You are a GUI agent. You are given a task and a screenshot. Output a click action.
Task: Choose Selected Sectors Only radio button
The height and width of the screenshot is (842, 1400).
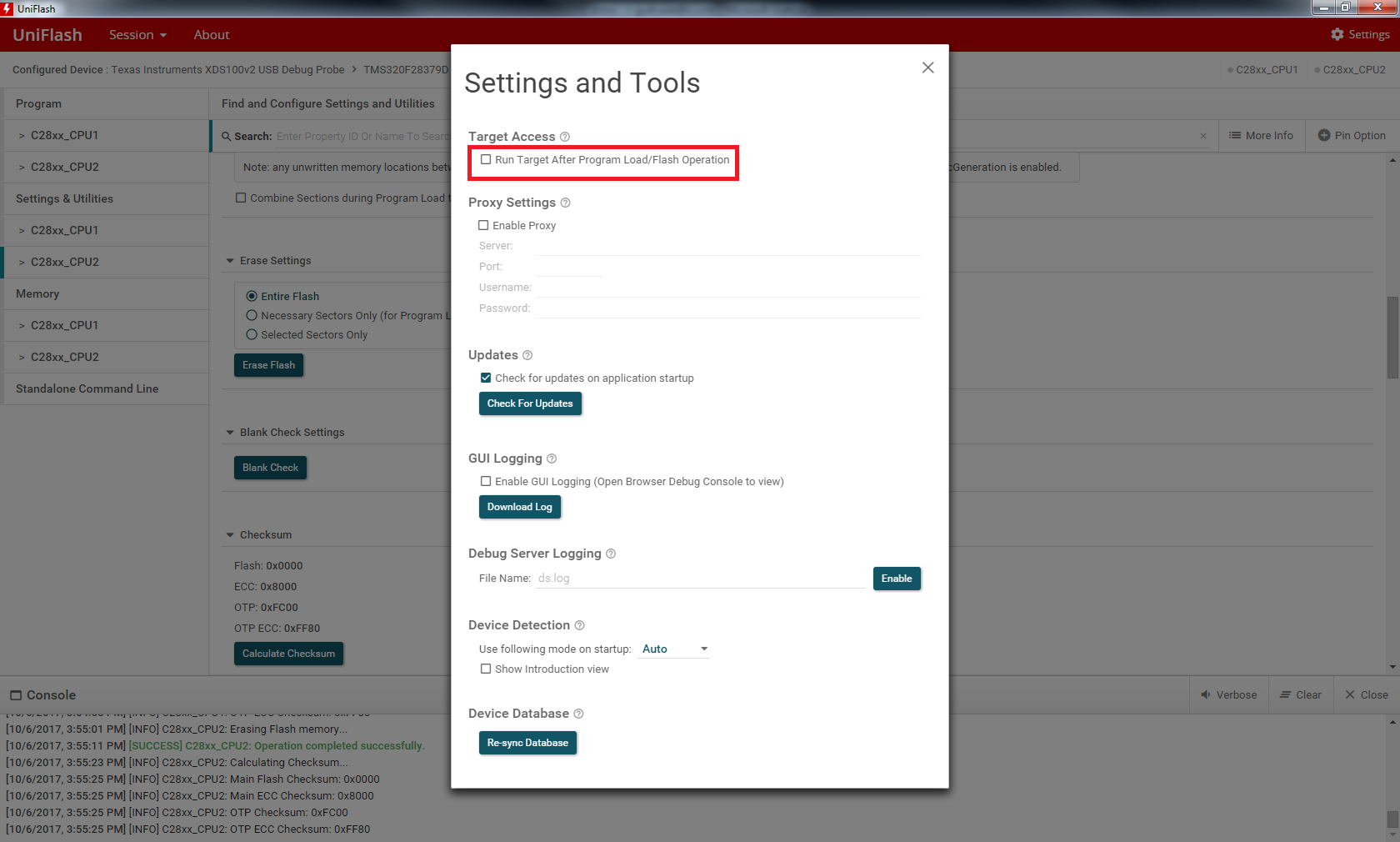(252, 334)
